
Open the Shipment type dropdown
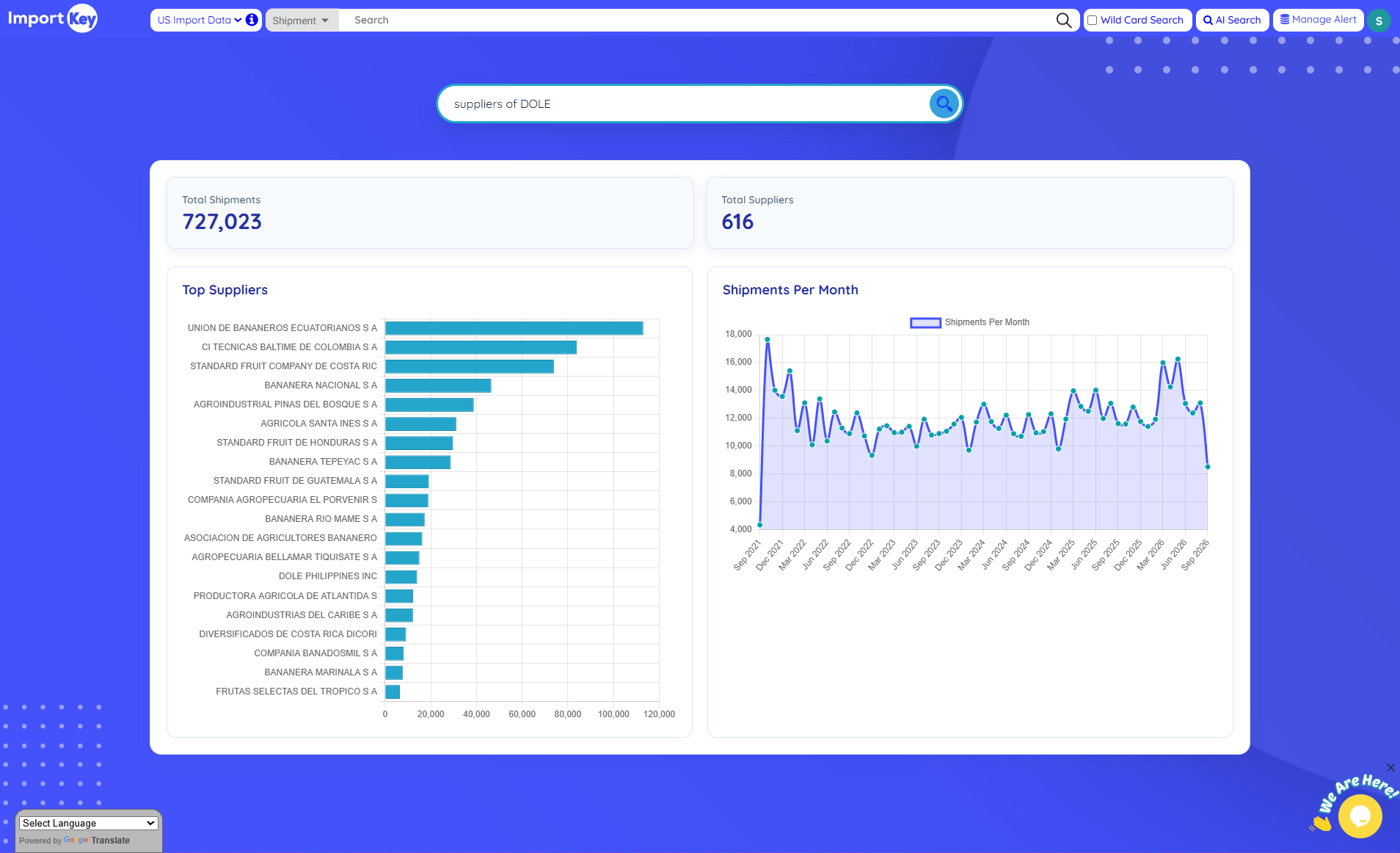coord(302,21)
